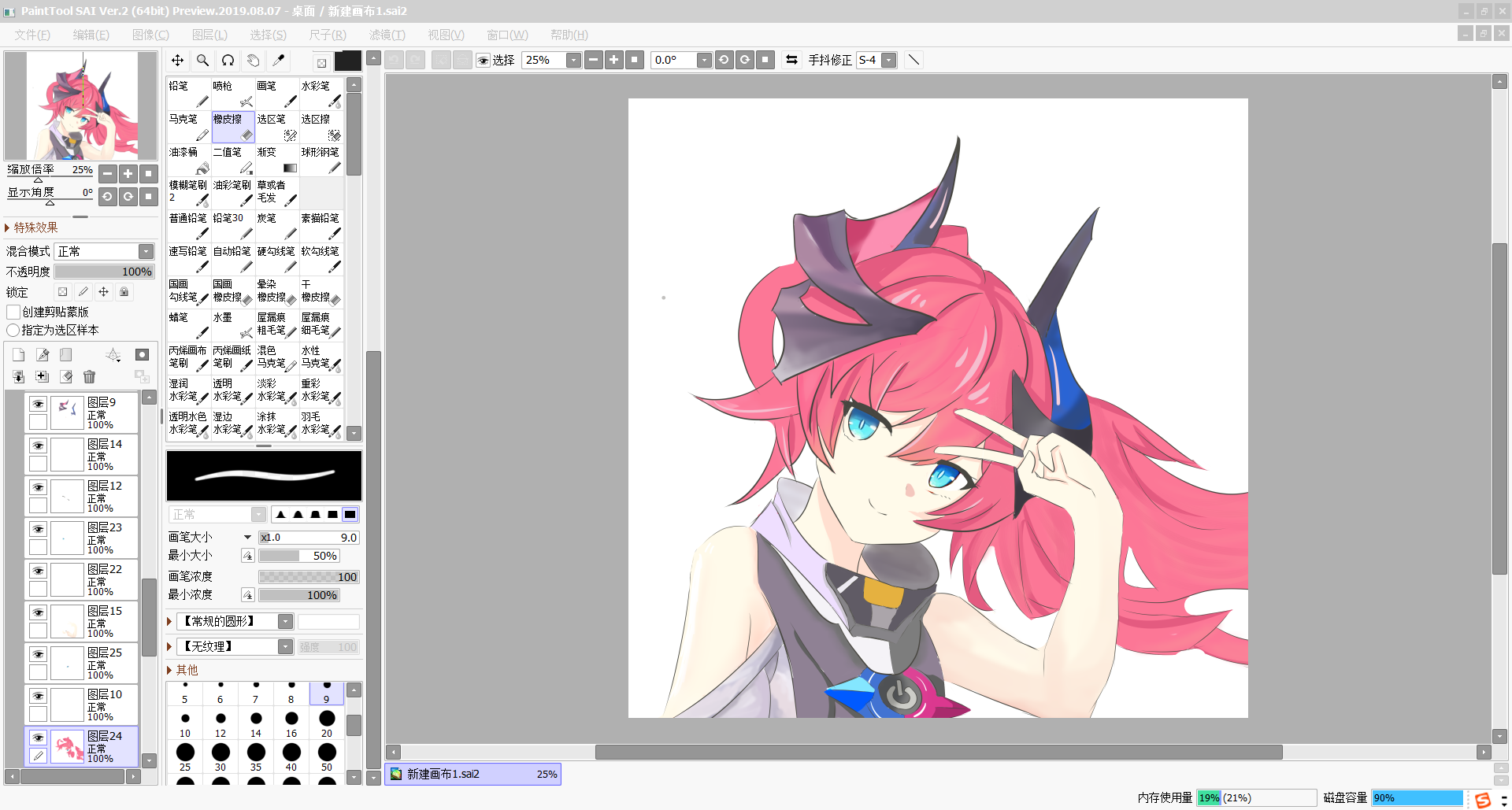Open the 图层(L) menu

point(209,35)
